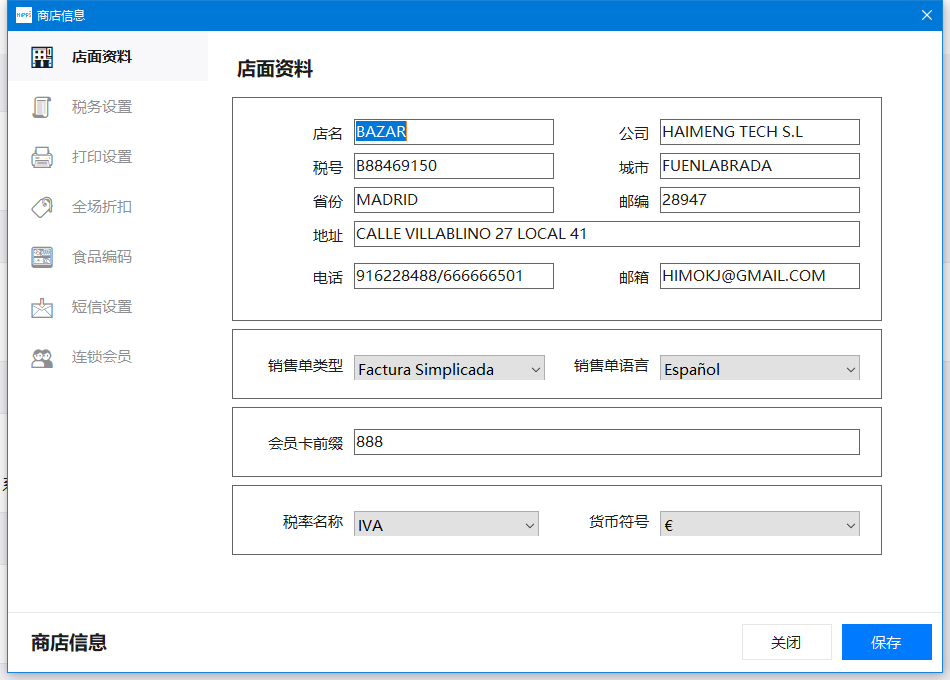This screenshot has width=950, height=680.
Task: Switch to the 连锁会员 section label
Action: point(102,357)
